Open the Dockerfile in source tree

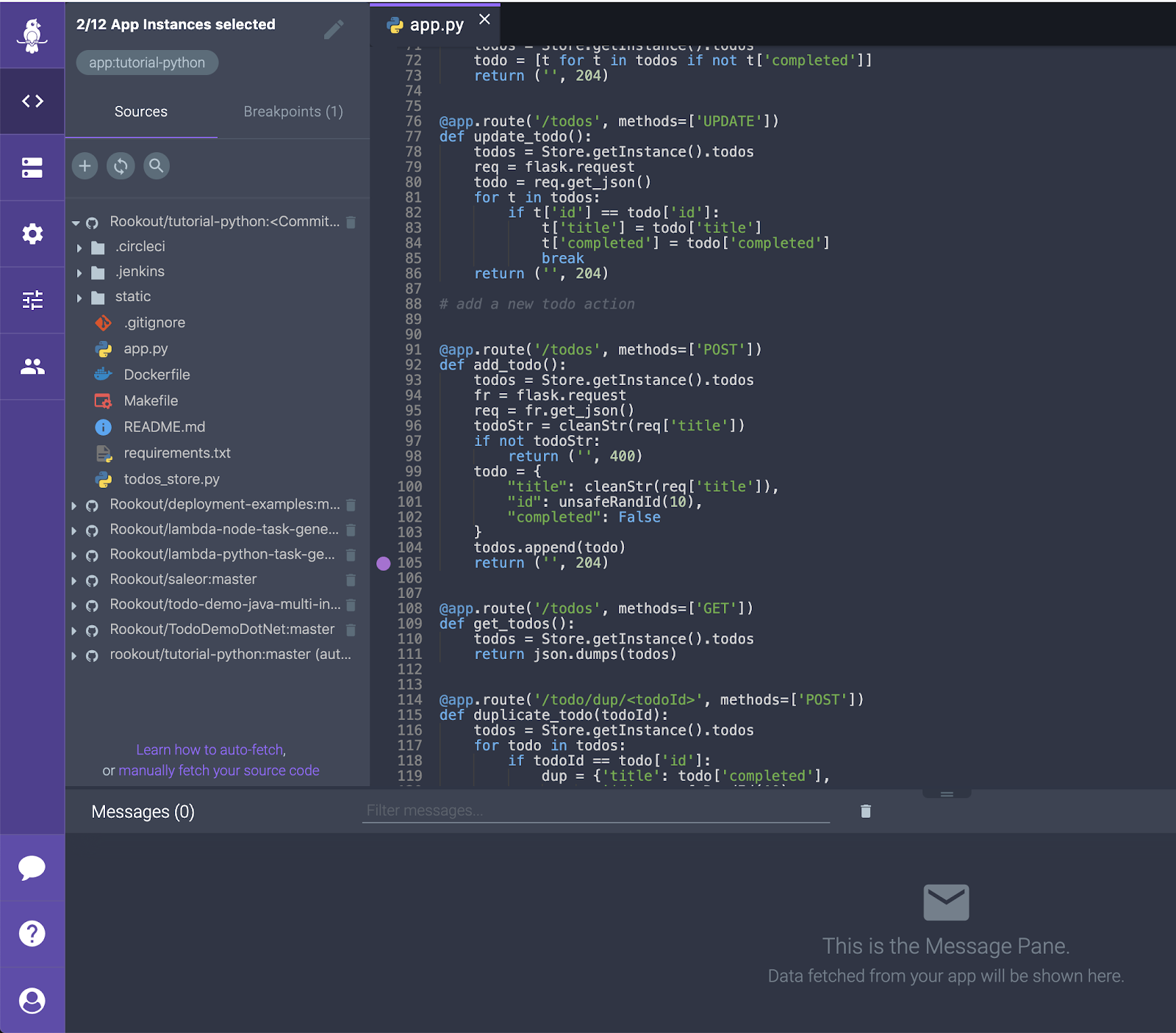tap(157, 375)
